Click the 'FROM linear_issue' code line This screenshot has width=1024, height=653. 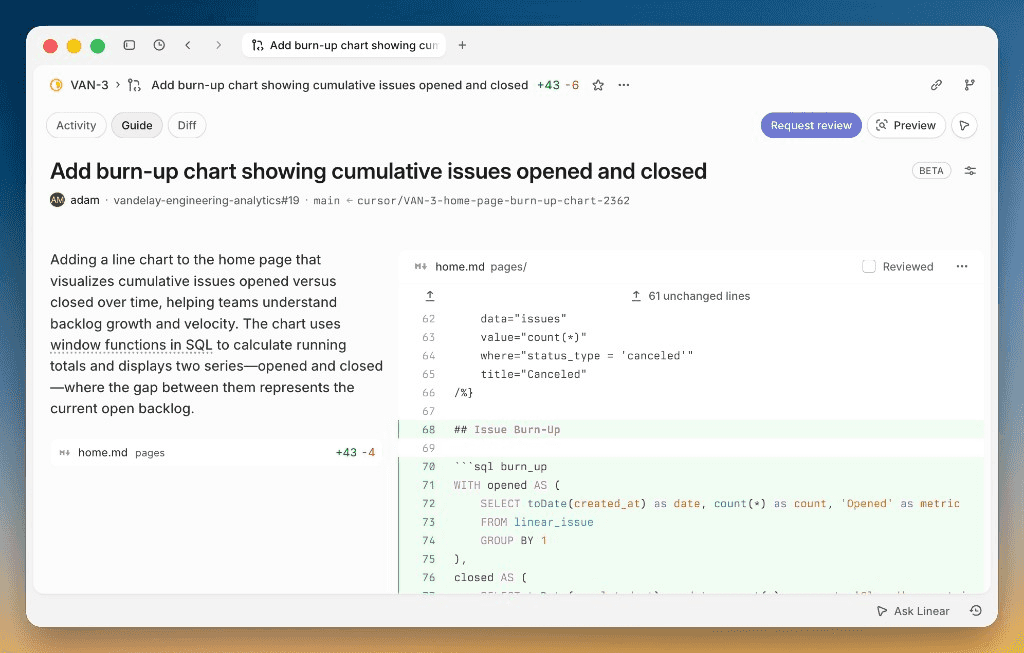coord(537,522)
